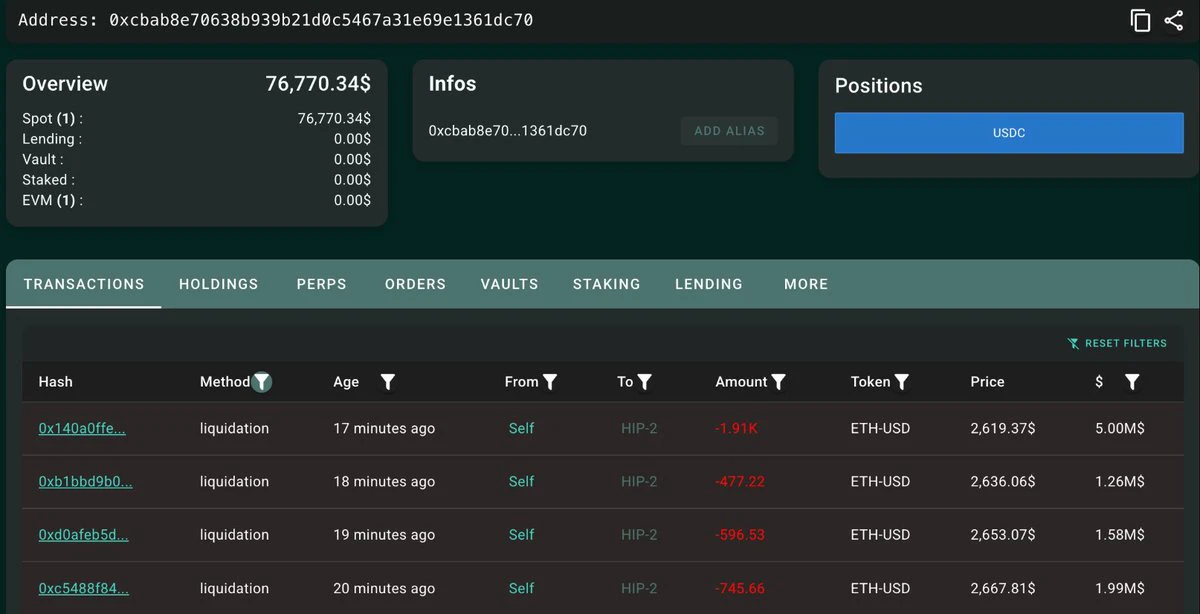Click Self in the 18 minutes ago row
This screenshot has width=1200, height=614.
[x=521, y=481]
